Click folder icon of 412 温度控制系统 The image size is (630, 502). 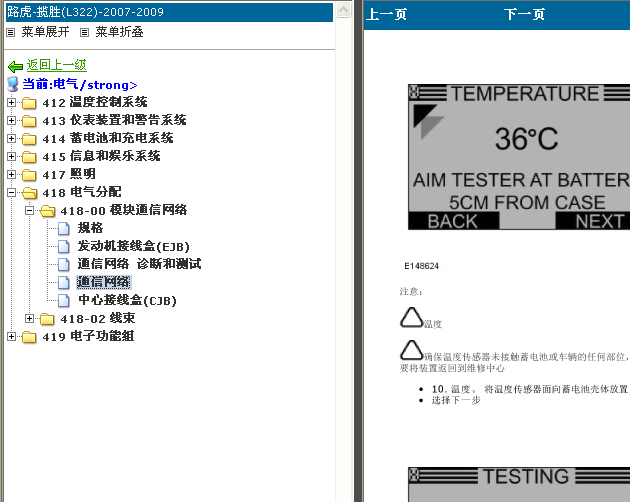[x=29, y=103]
